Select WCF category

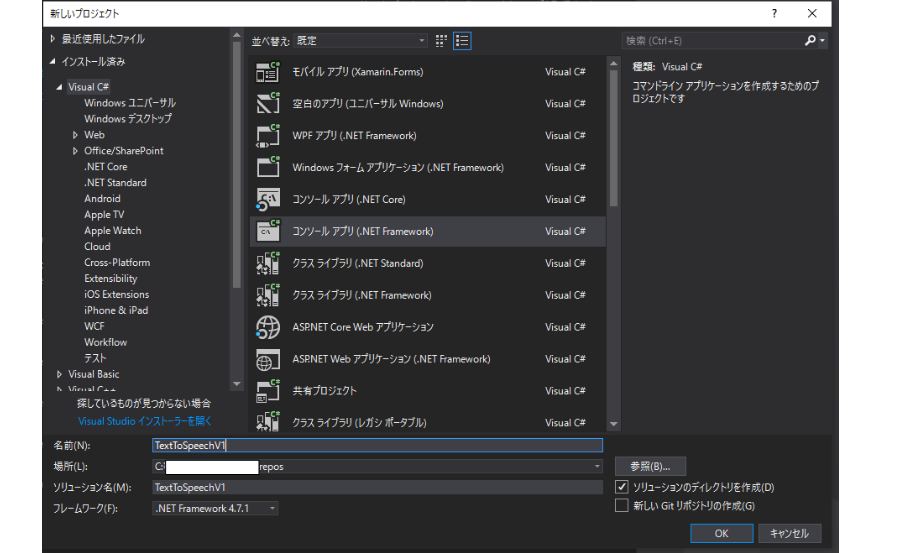pos(94,326)
